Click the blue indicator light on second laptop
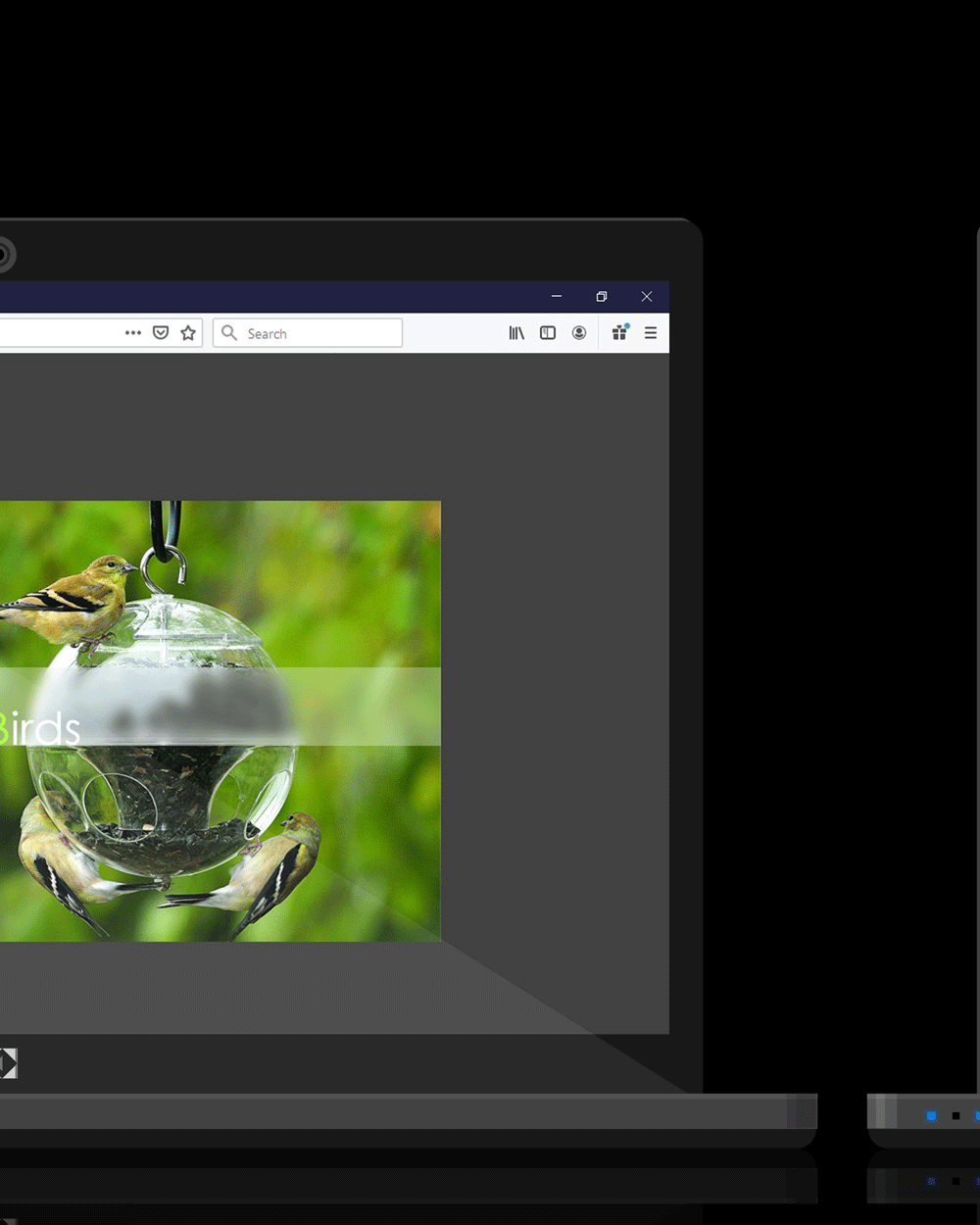 click(931, 1115)
